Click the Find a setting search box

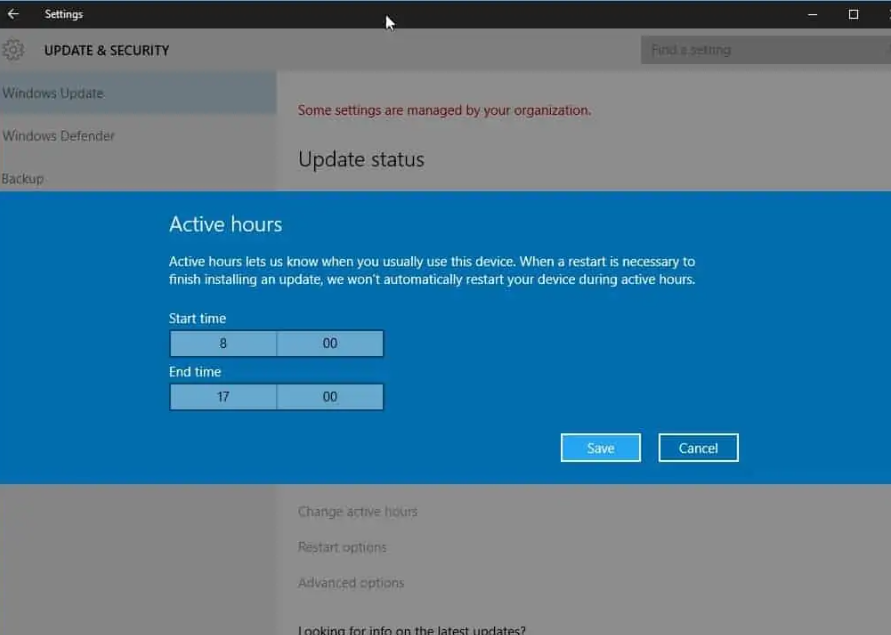pos(765,50)
